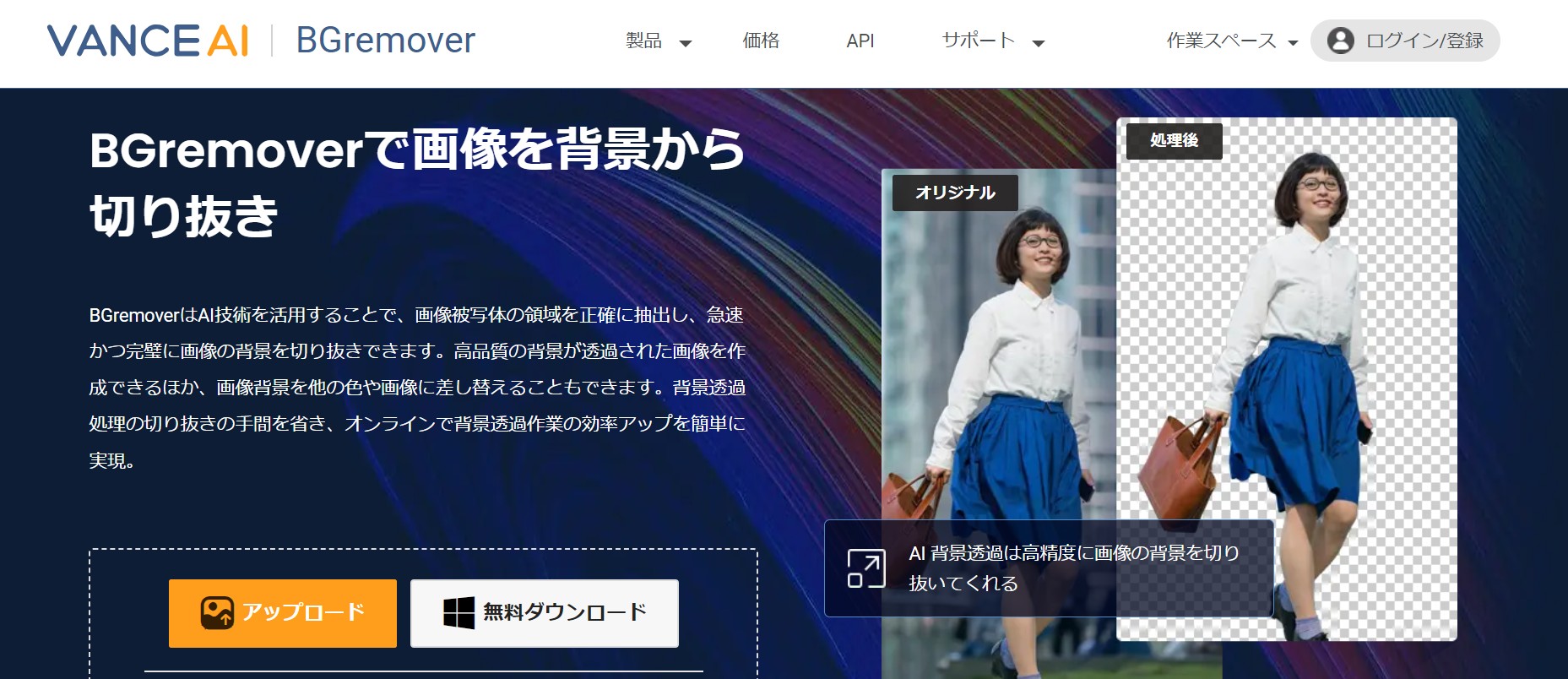Expand the 製品 dropdown arrow
This screenshot has width=1568, height=679.
tap(686, 43)
